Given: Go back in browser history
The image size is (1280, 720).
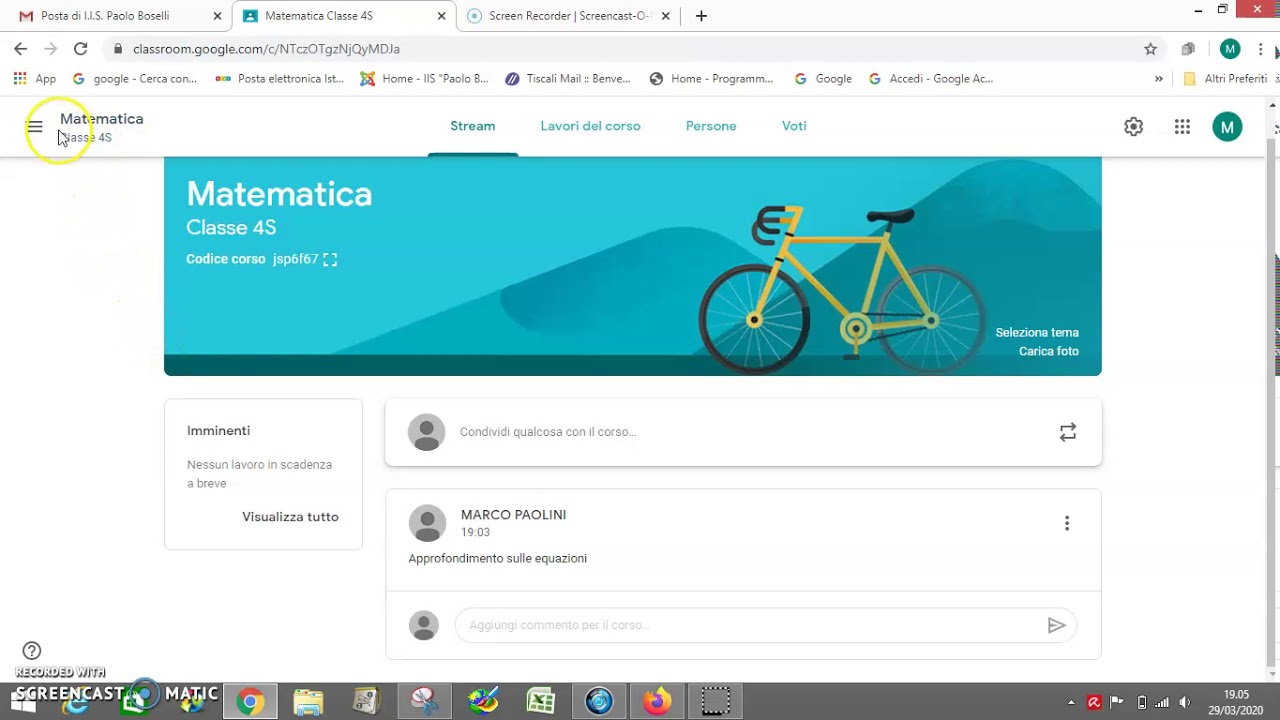Looking at the screenshot, I should 21,49.
